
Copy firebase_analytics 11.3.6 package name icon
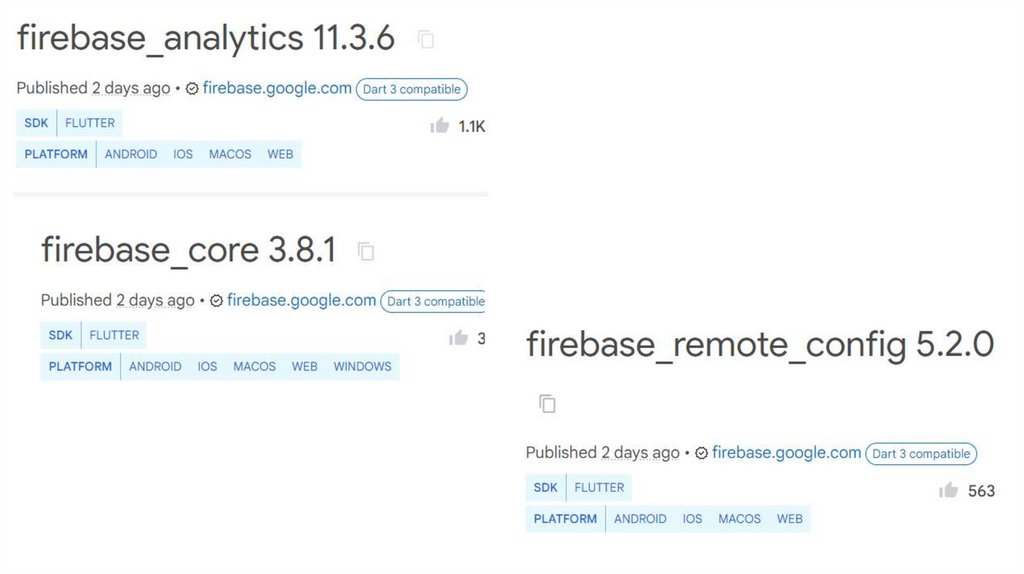pyautogui.click(x=427, y=40)
